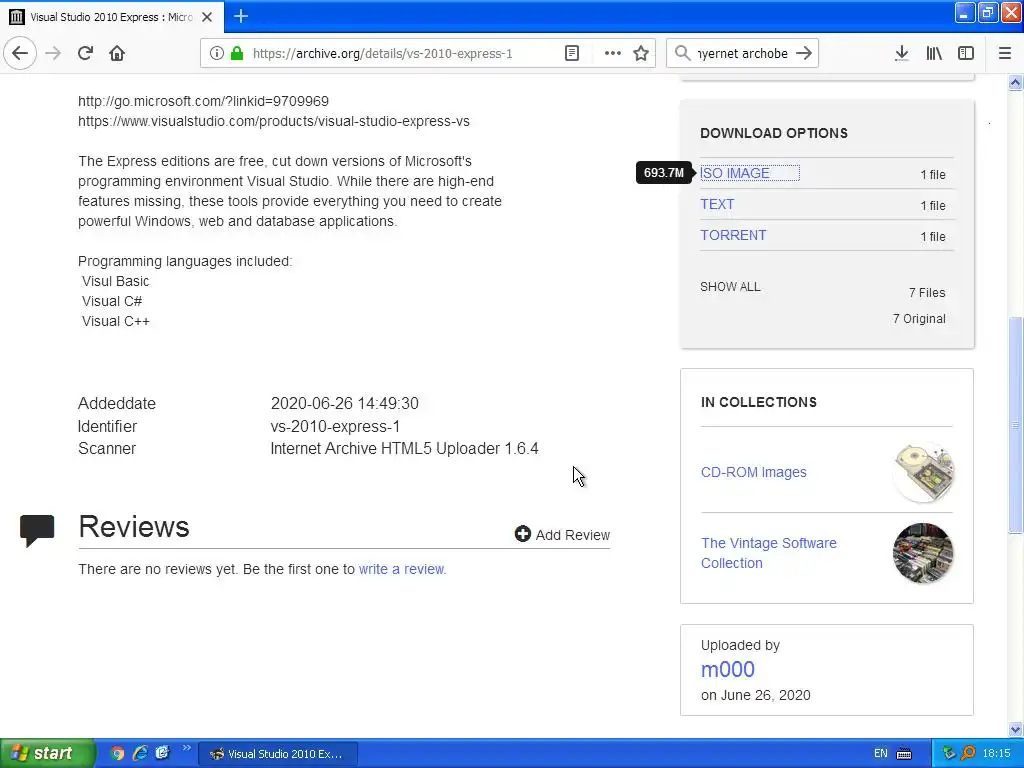This screenshot has height=768, width=1024.
Task: Follow the 'write a review' link
Action: coord(401,569)
